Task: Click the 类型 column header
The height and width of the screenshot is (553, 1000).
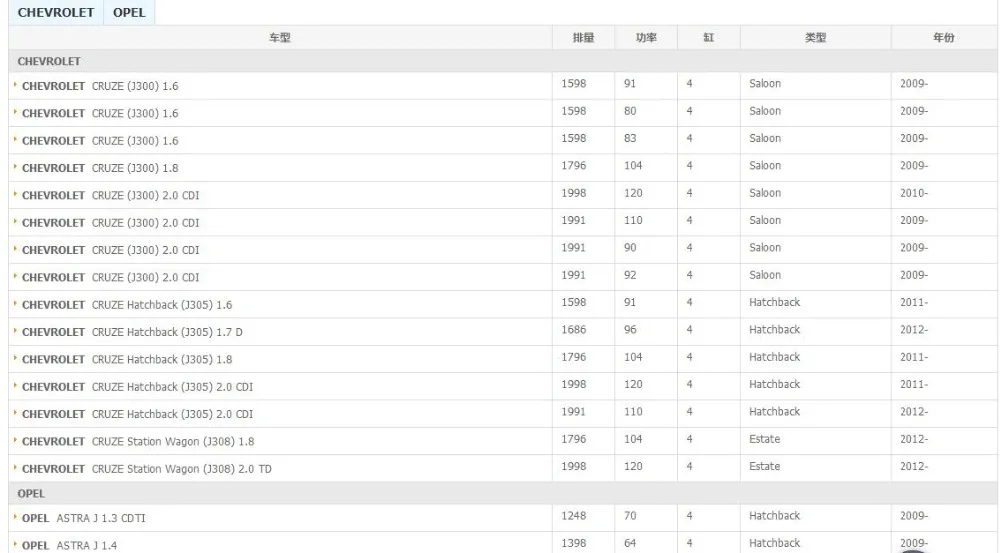Action: (x=815, y=38)
